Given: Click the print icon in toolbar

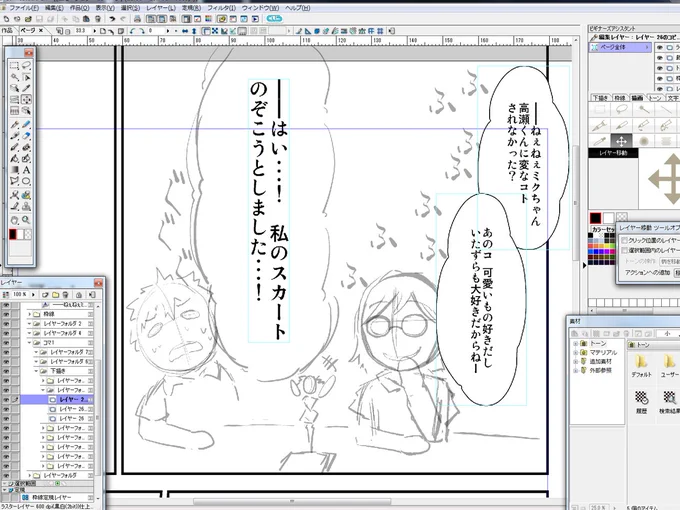Looking at the screenshot, I should (137, 19).
